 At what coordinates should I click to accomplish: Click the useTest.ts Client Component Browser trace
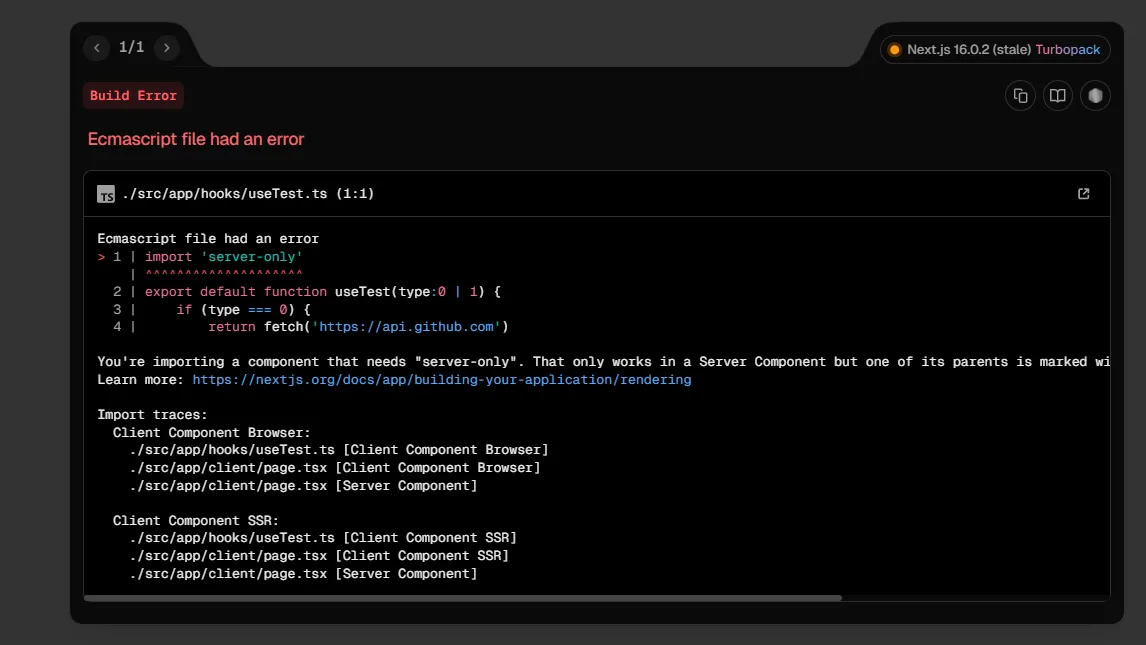click(x=338, y=450)
